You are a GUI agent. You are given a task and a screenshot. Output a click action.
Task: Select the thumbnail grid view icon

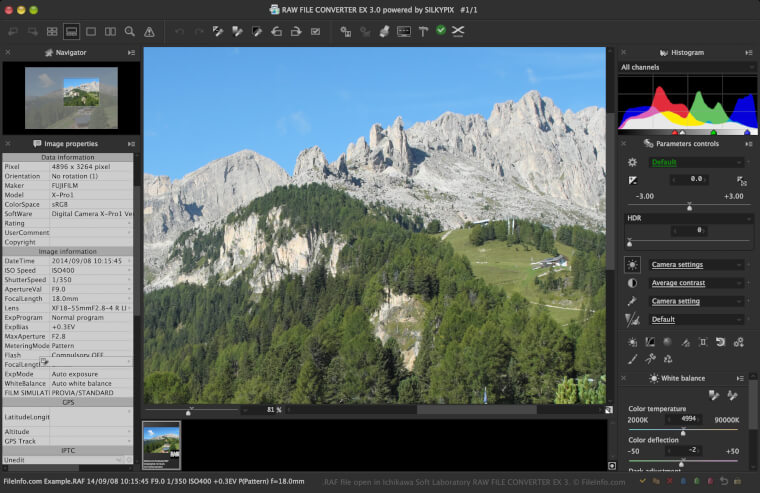point(52,32)
